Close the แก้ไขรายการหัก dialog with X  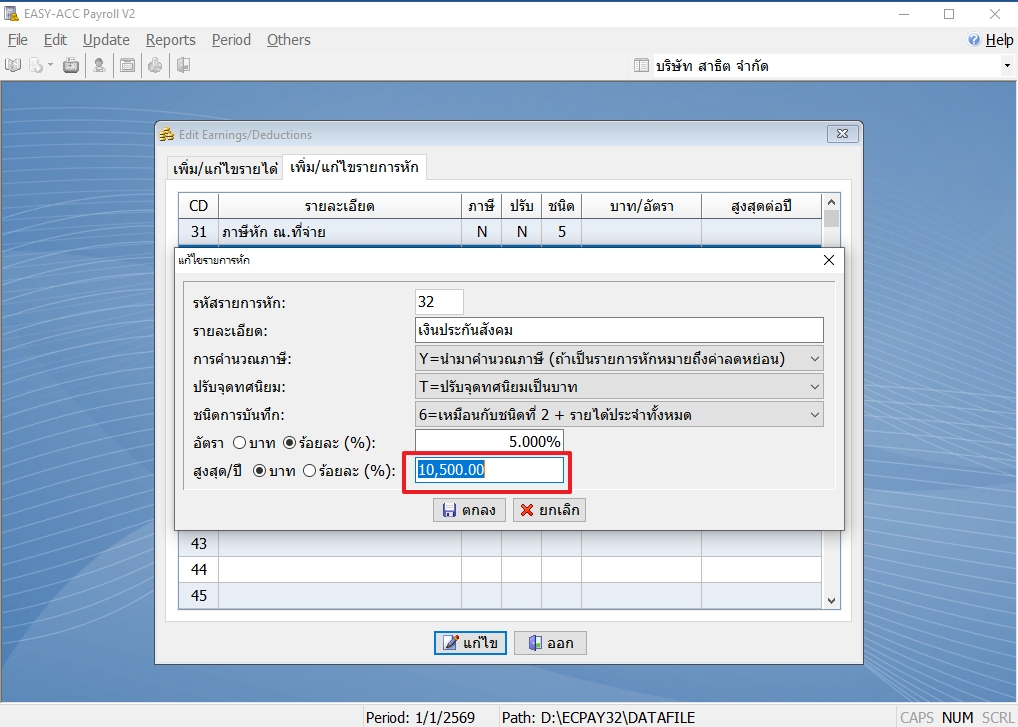[x=828, y=260]
